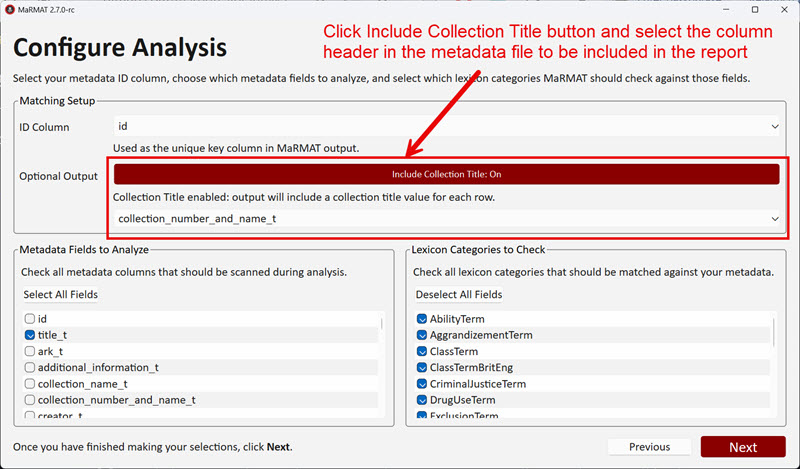Click the Configure Analysis heading

point(120,47)
